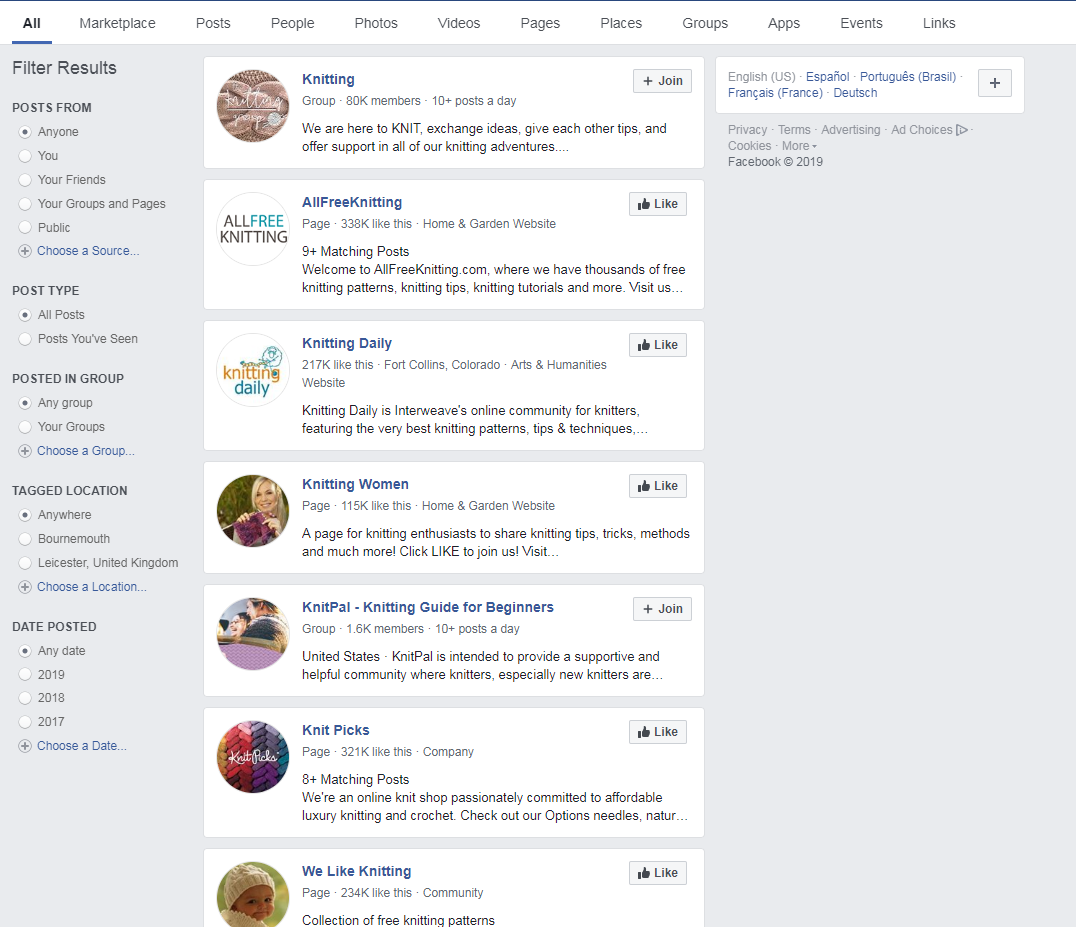The width and height of the screenshot is (1076, 927).
Task: Switch language to Deutsch
Action: [x=855, y=93]
